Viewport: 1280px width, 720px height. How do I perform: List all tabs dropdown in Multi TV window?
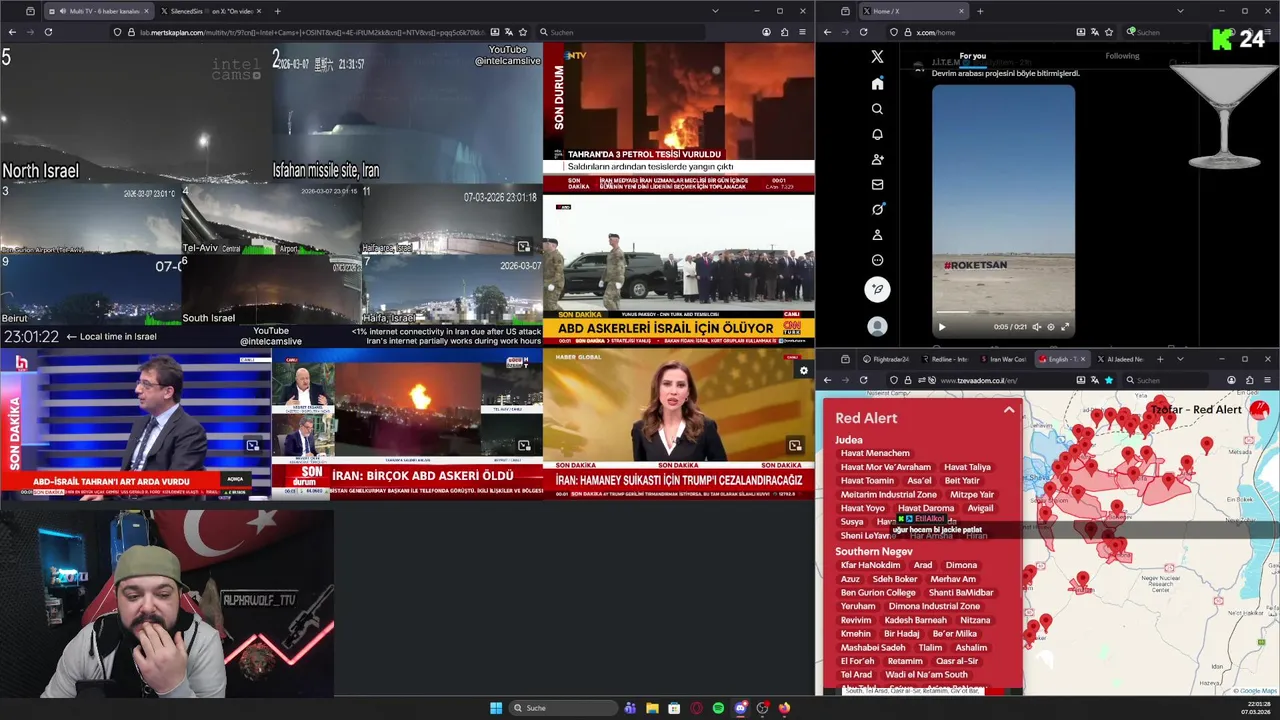[715, 11]
